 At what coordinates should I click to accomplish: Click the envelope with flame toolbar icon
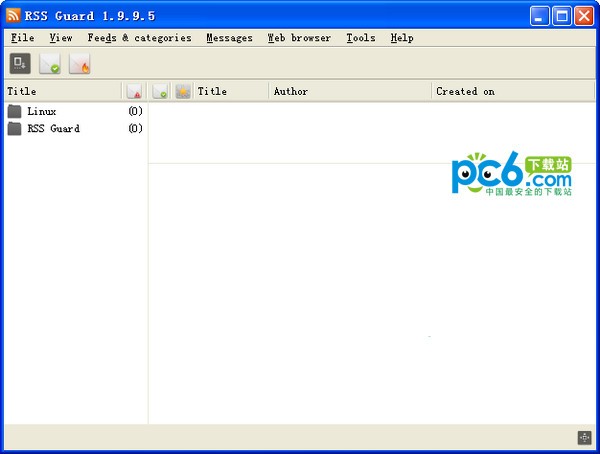pyautogui.click(x=80, y=63)
